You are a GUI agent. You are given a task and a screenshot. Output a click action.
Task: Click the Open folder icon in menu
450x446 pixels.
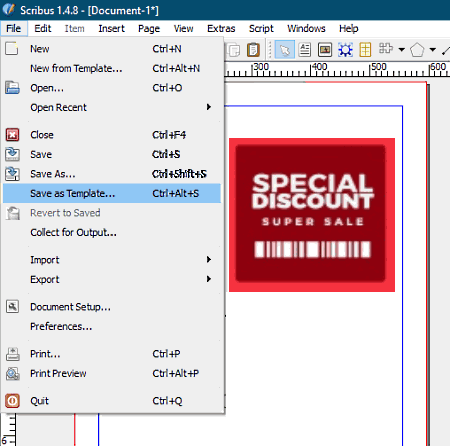12,88
